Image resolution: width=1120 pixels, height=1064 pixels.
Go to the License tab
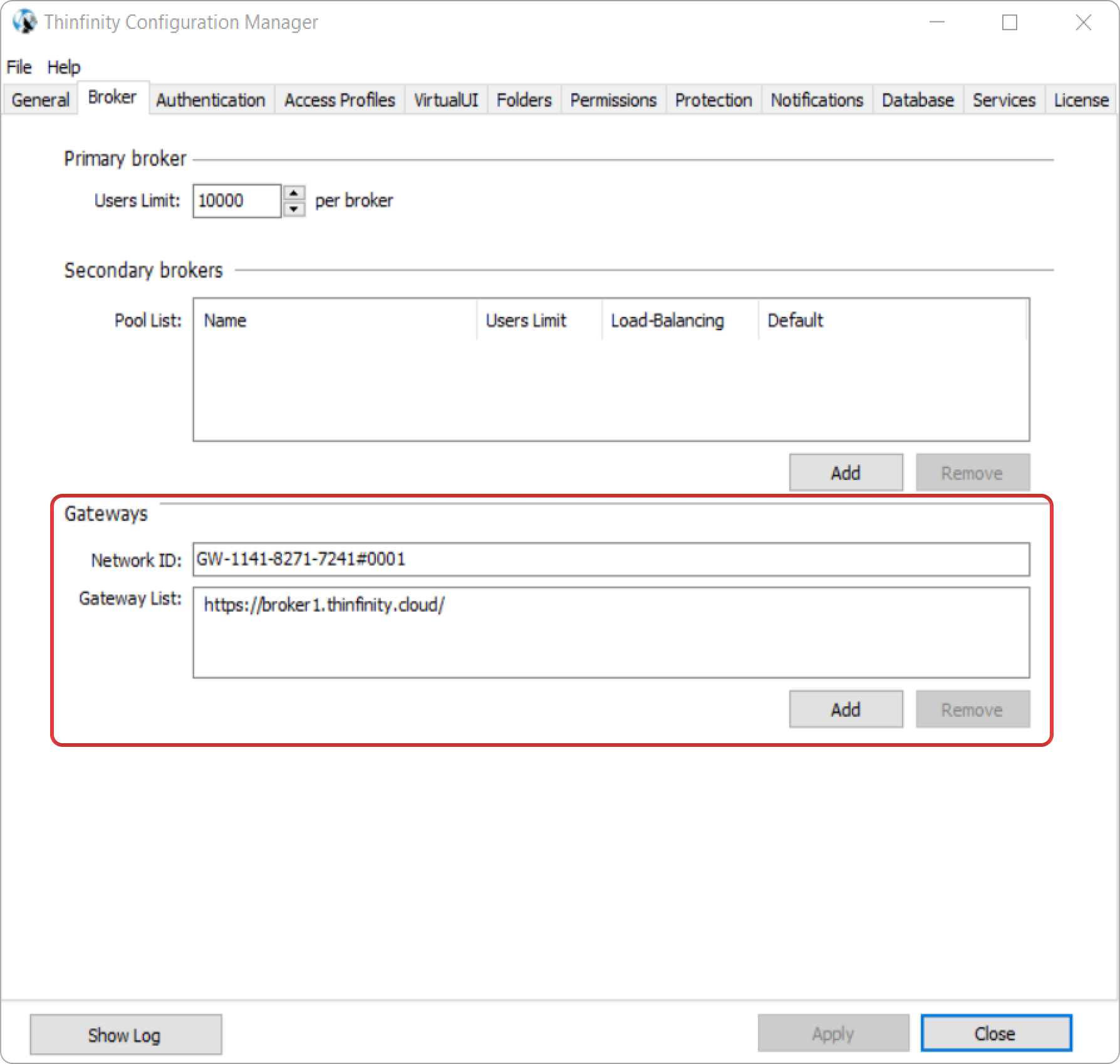[x=1081, y=100]
